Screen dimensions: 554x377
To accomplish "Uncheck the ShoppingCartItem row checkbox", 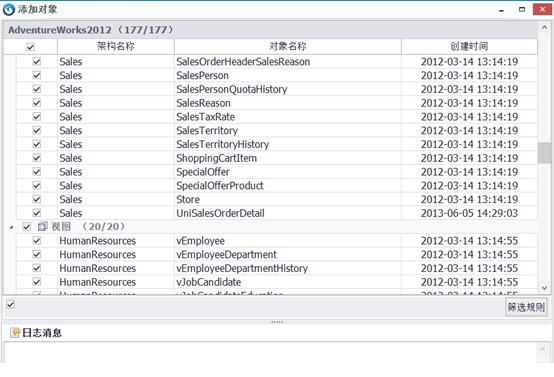I will tap(37, 158).
